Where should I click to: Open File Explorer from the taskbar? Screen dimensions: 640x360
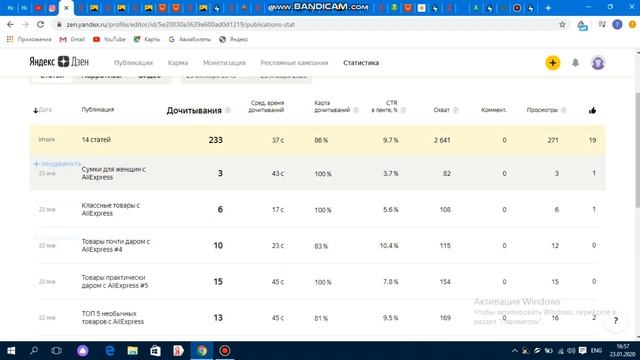[x=132, y=351]
